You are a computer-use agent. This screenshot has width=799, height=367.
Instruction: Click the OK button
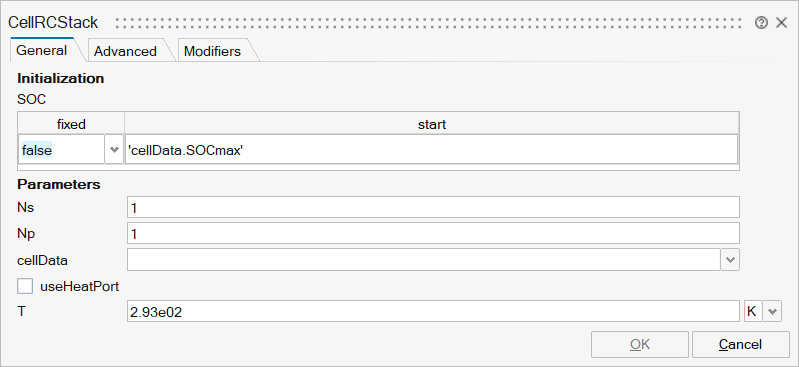click(x=640, y=345)
